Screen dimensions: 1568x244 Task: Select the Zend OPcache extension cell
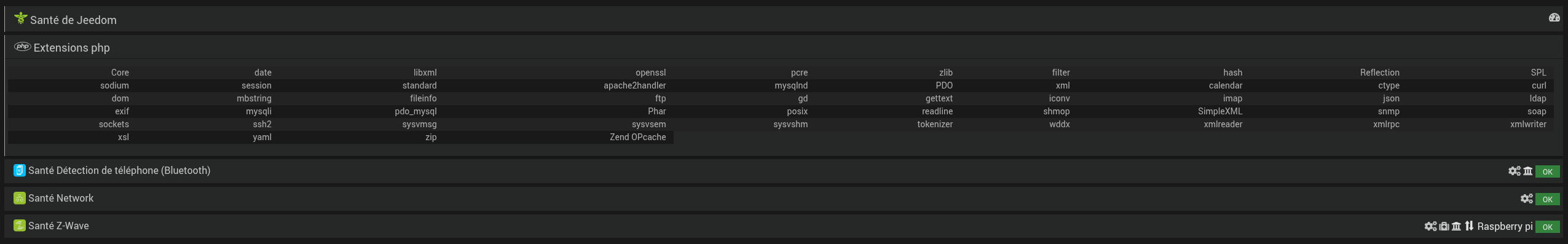(638, 137)
